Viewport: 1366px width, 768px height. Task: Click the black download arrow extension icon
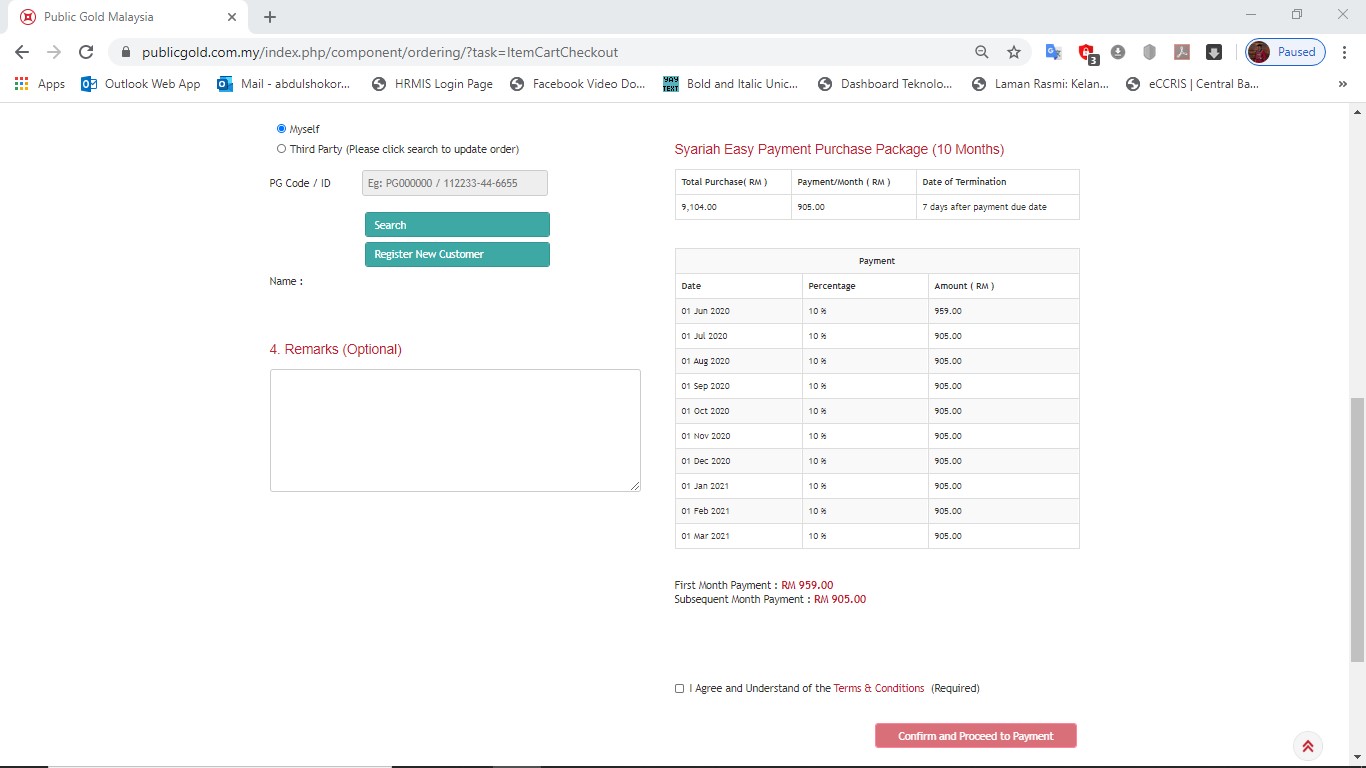click(1214, 52)
